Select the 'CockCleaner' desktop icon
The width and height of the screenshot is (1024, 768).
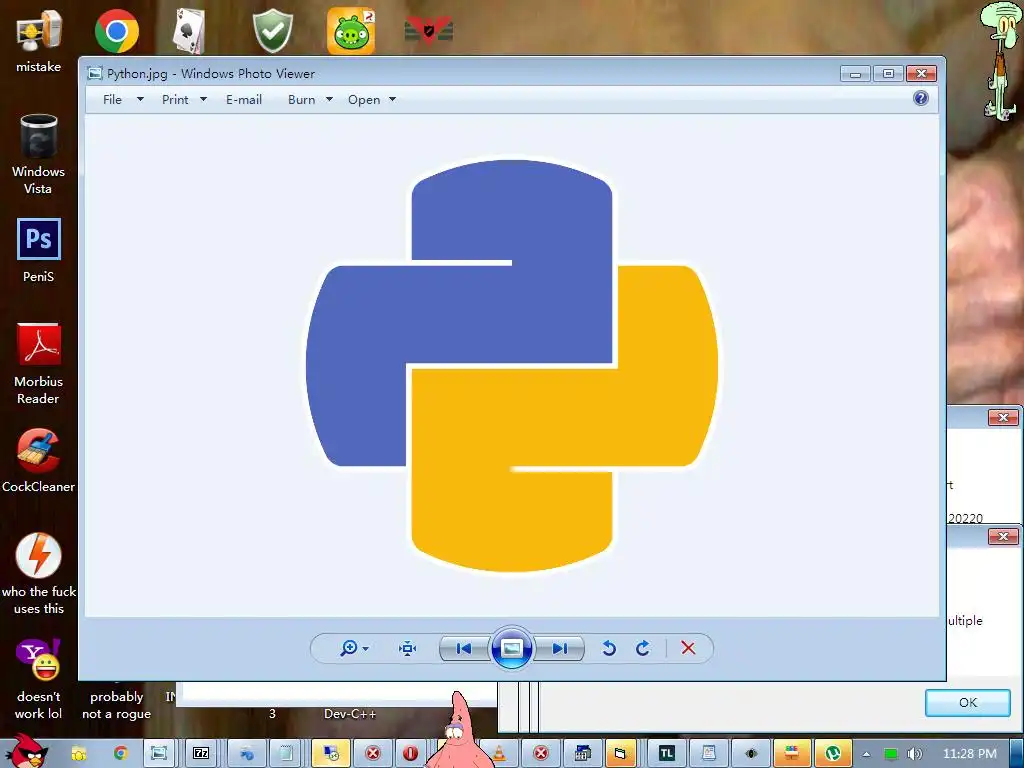pos(39,460)
